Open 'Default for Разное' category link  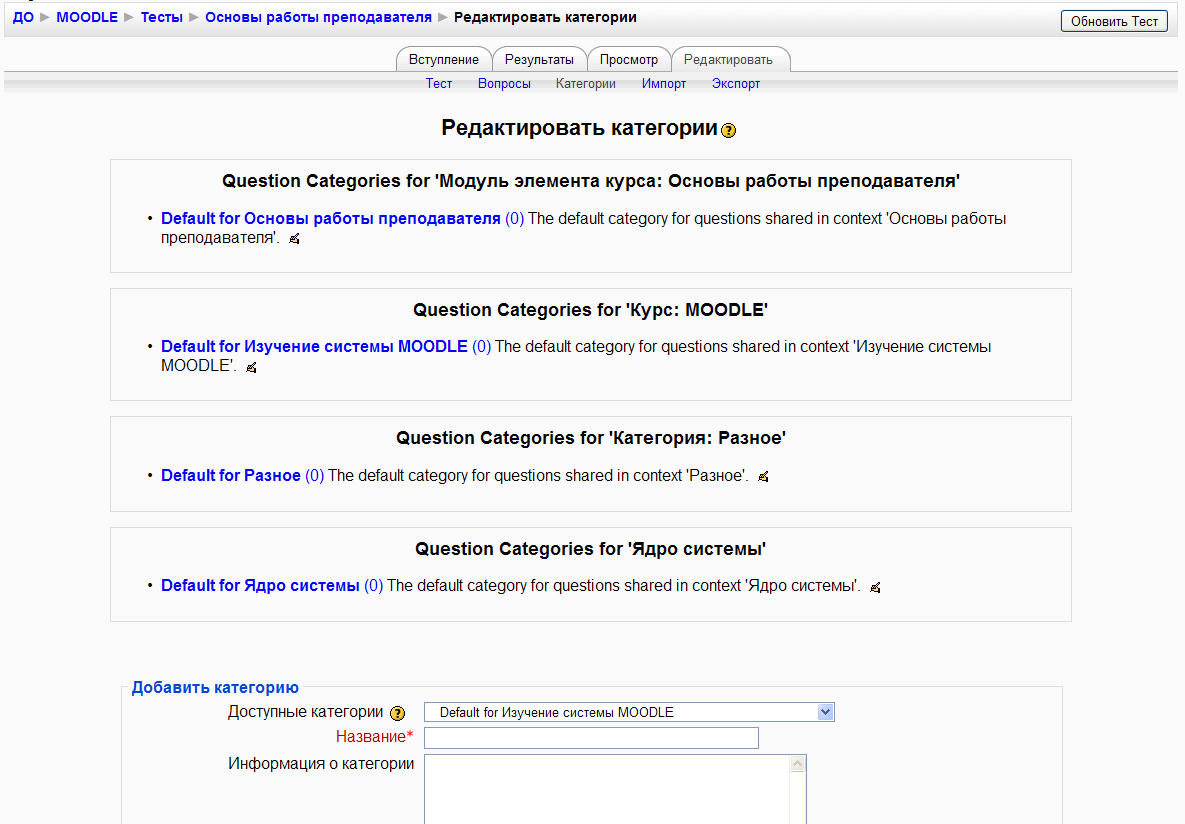click(231, 476)
